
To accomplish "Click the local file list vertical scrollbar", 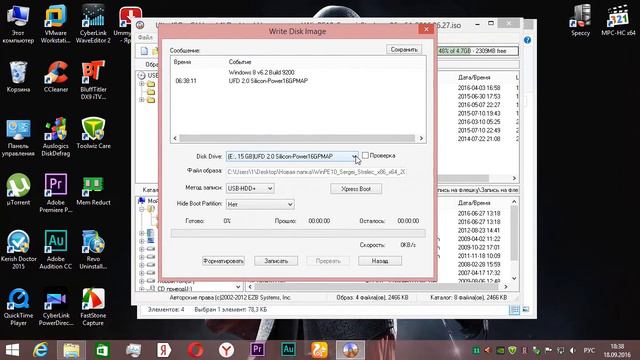I will (x=514, y=240).
